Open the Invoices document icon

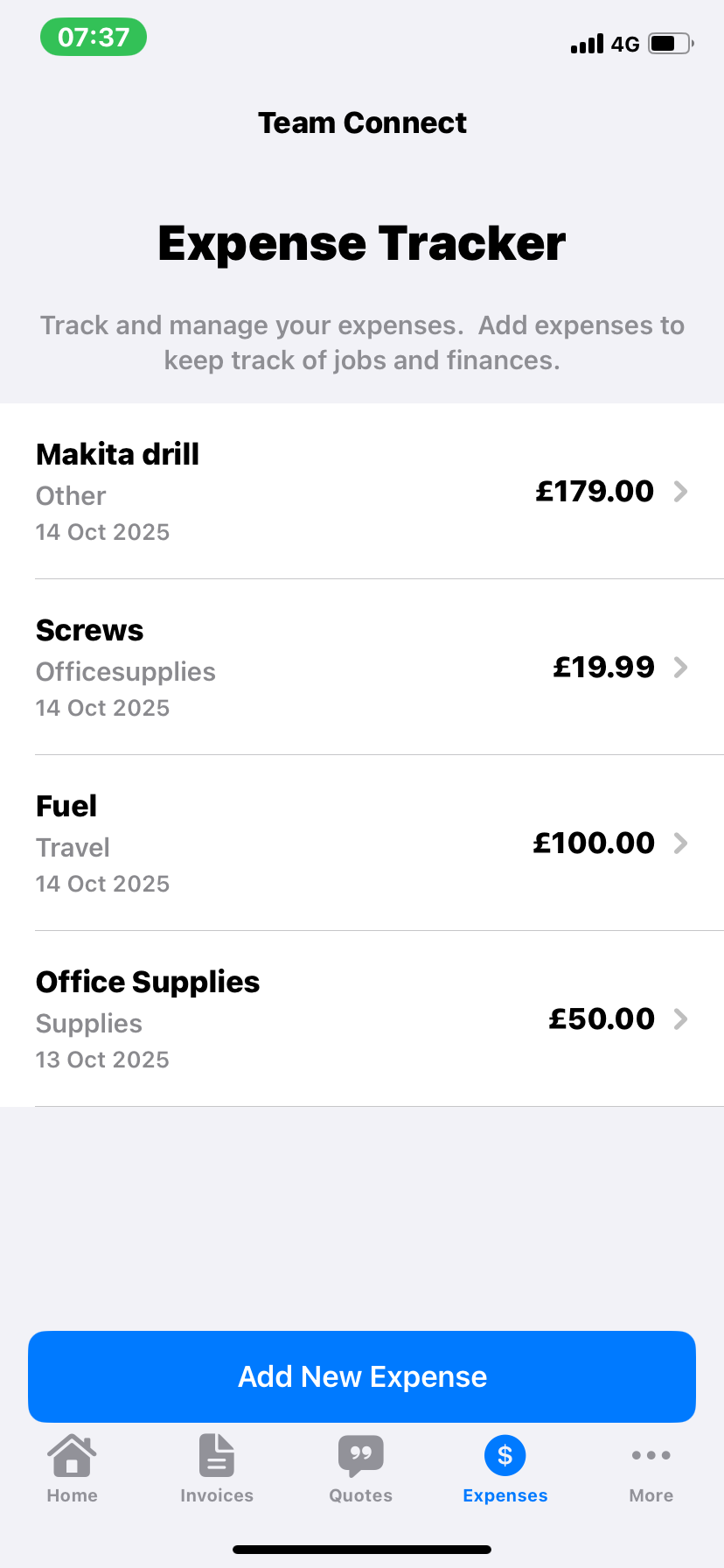216,1455
